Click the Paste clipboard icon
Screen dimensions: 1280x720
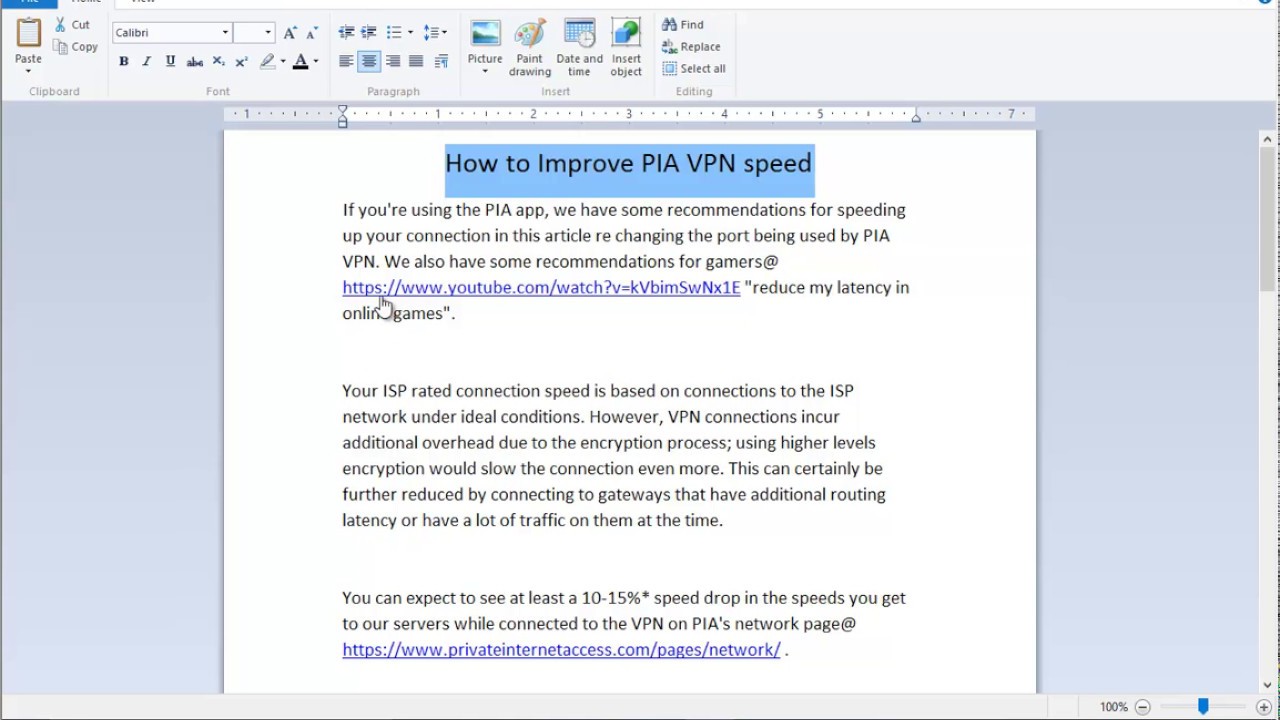[28, 32]
